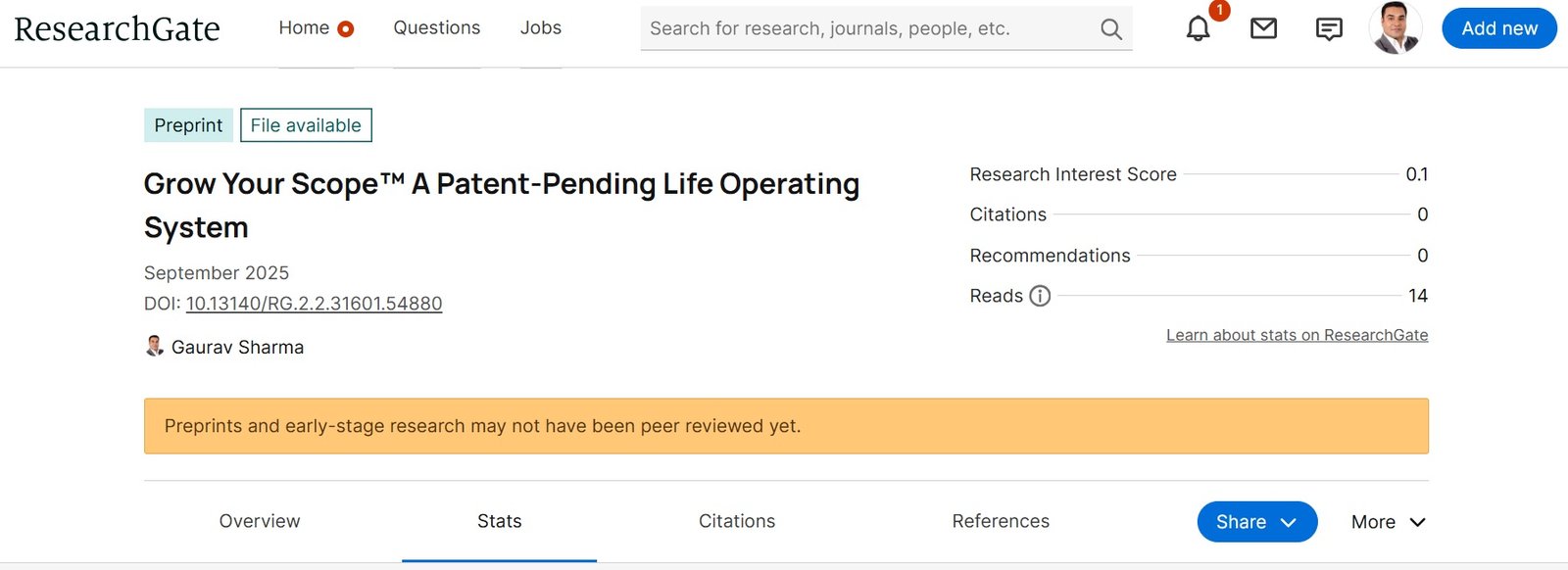The image size is (1568, 570).
Task: Select the Stats tab
Action: tap(499, 521)
